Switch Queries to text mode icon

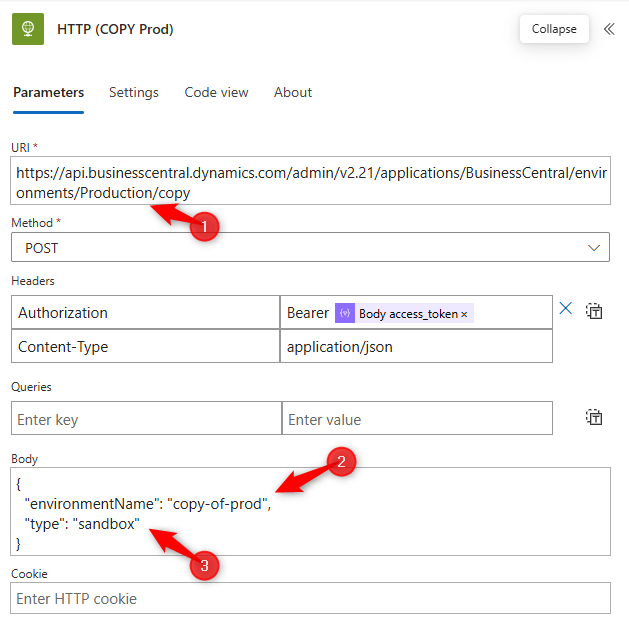(x=594, y=417)
